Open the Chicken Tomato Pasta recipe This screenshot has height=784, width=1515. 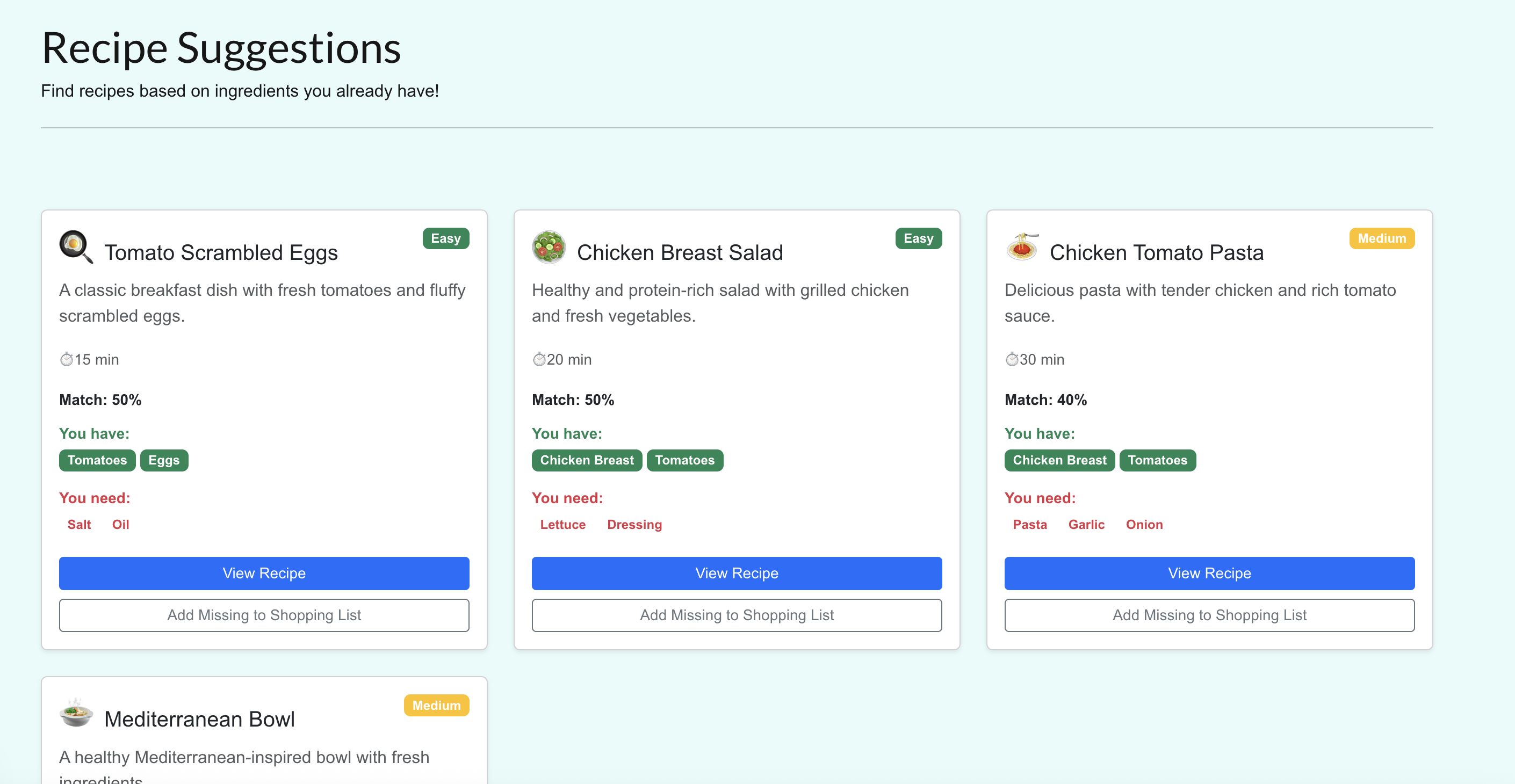click(x=1209, y=573)
